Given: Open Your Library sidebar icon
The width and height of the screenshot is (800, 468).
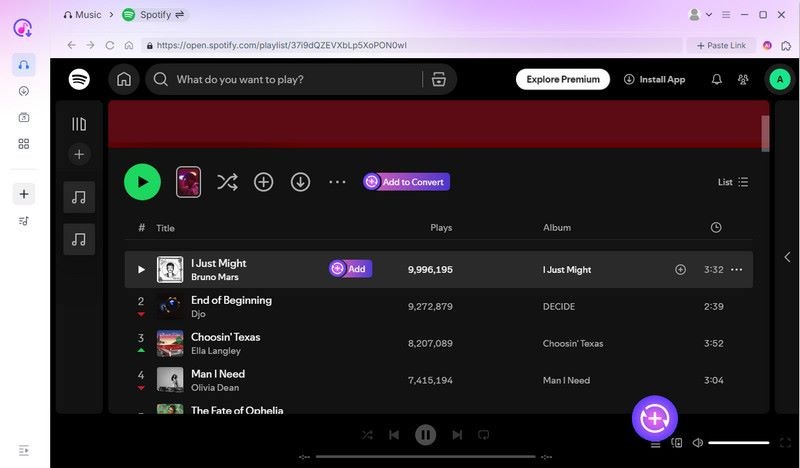Looking at the screenshot, I should click(x=79, y=124).
